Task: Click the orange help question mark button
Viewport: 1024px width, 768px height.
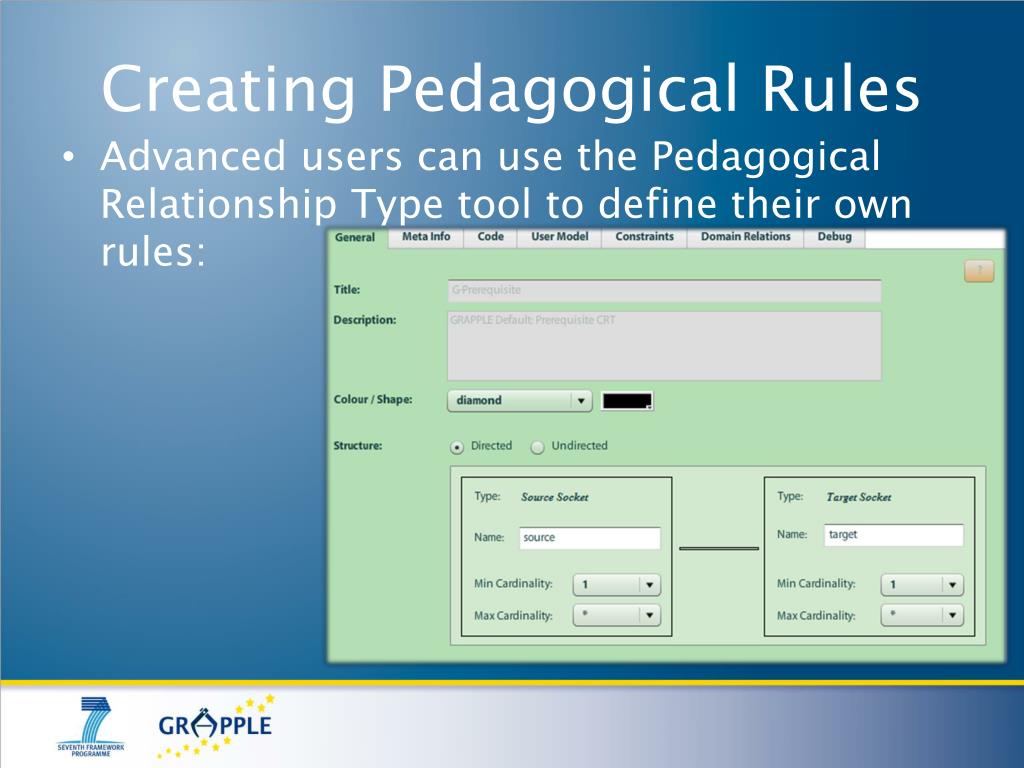Action: (x=979, y=270)
